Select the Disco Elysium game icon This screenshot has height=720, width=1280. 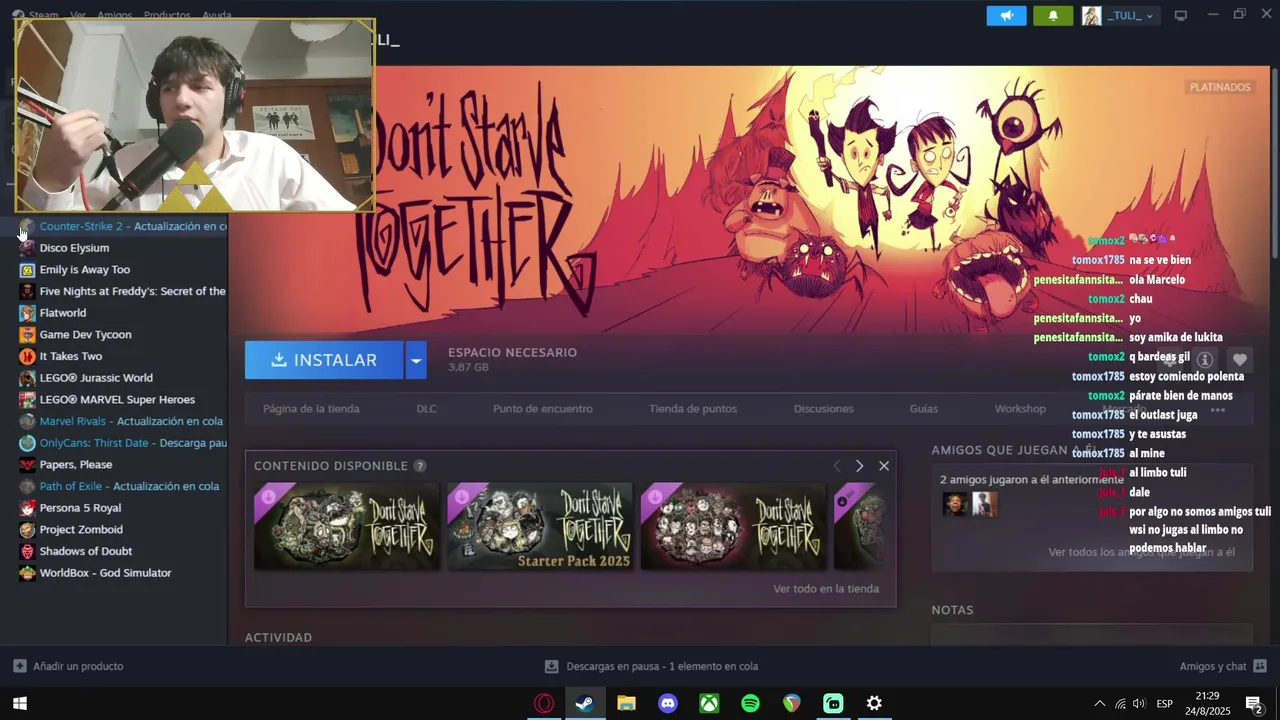[x=27, y=248]
